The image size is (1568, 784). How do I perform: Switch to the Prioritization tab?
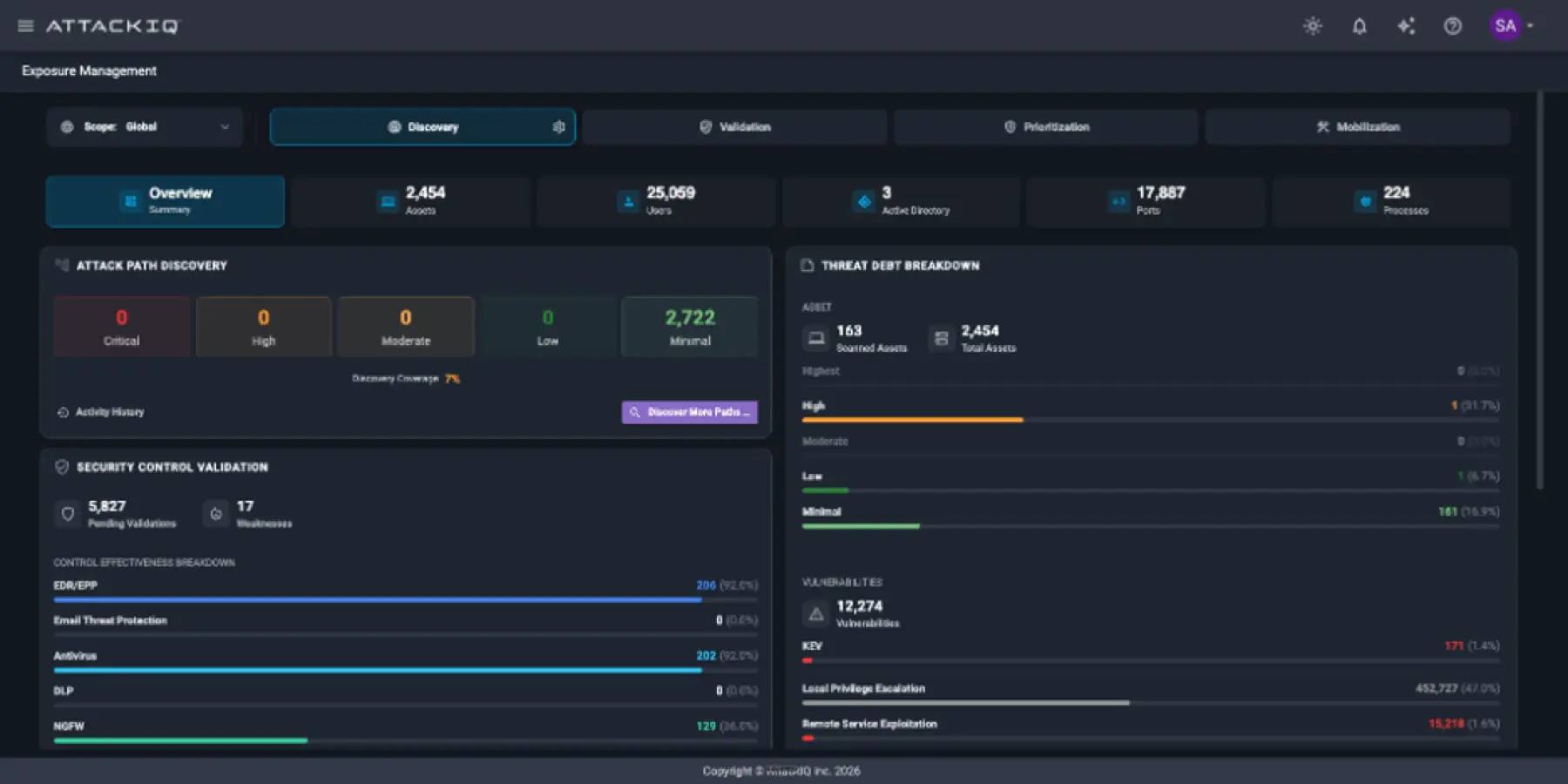coord(1045,127)
